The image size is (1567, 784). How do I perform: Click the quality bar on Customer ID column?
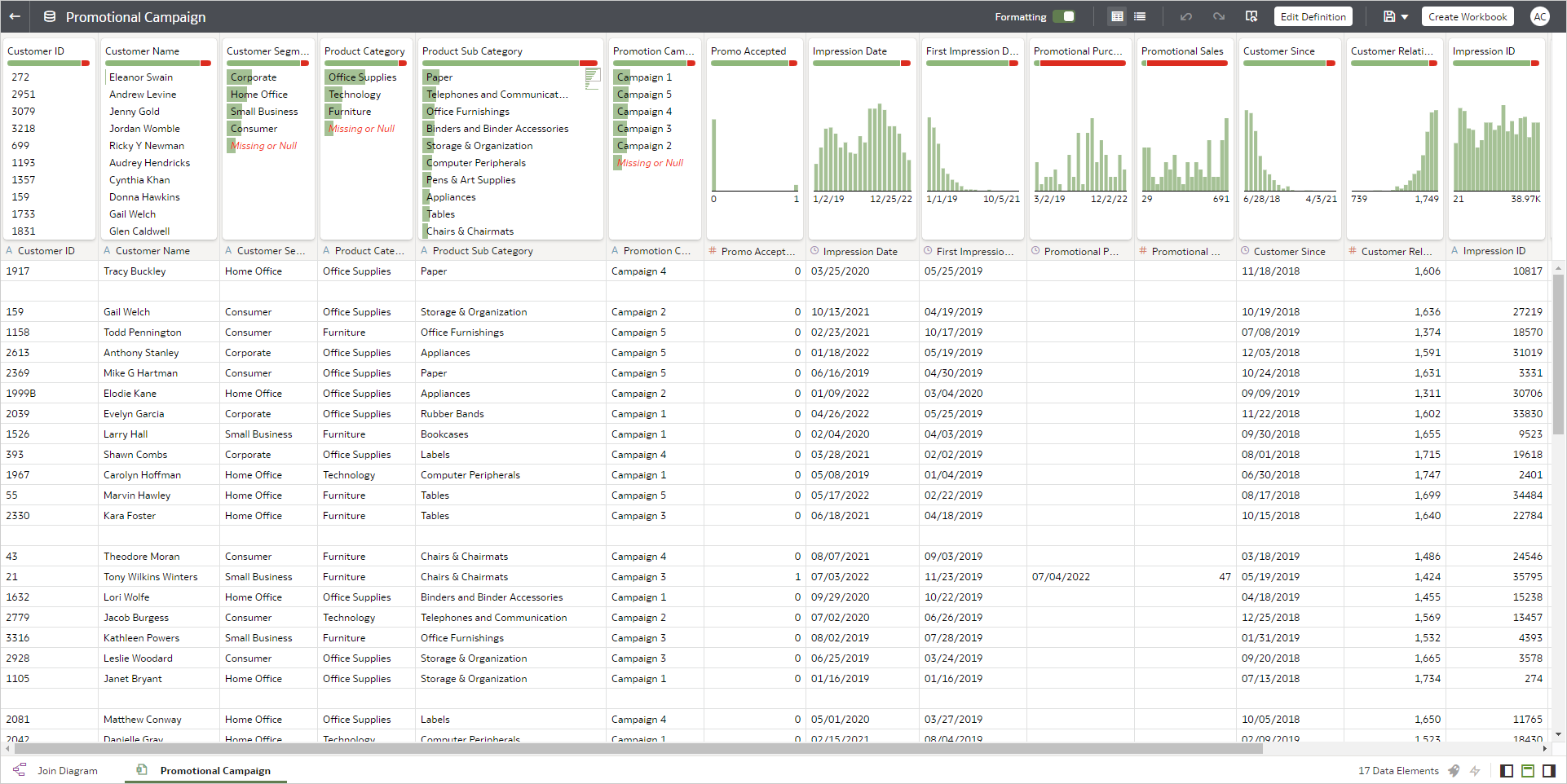(45, 63)
